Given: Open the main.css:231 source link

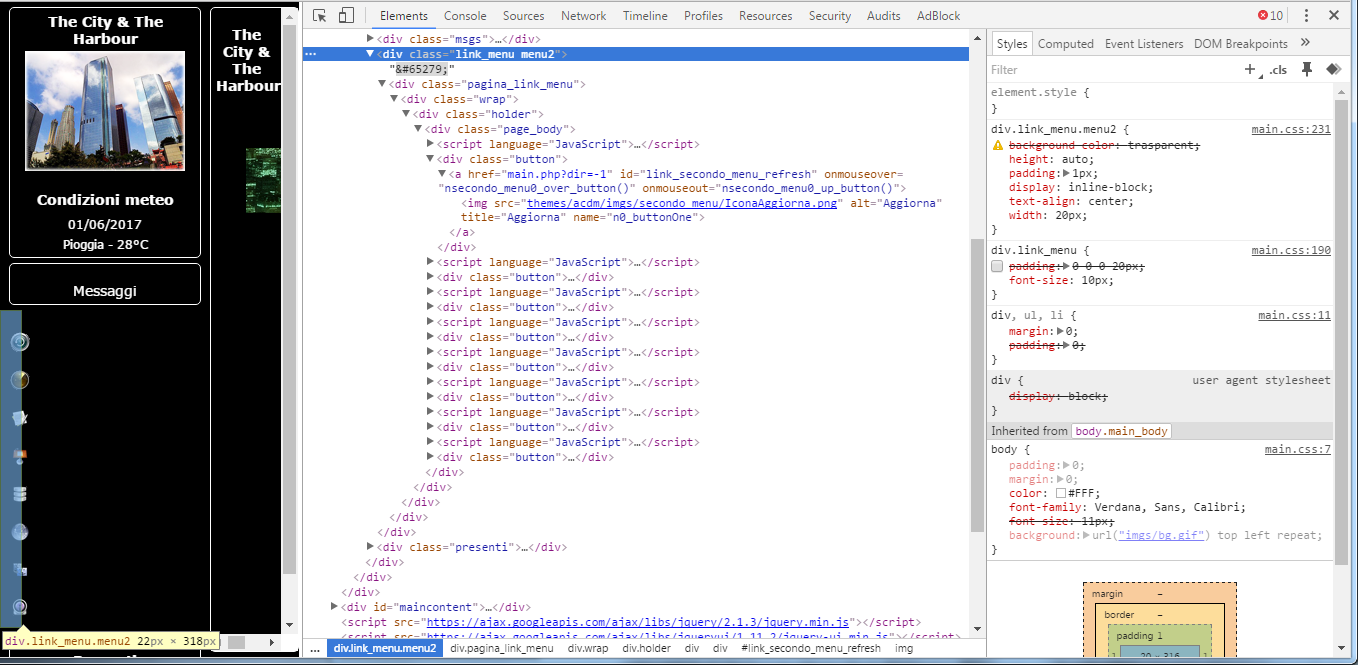Looking at the screenshot, I should tap(1291, 130).
